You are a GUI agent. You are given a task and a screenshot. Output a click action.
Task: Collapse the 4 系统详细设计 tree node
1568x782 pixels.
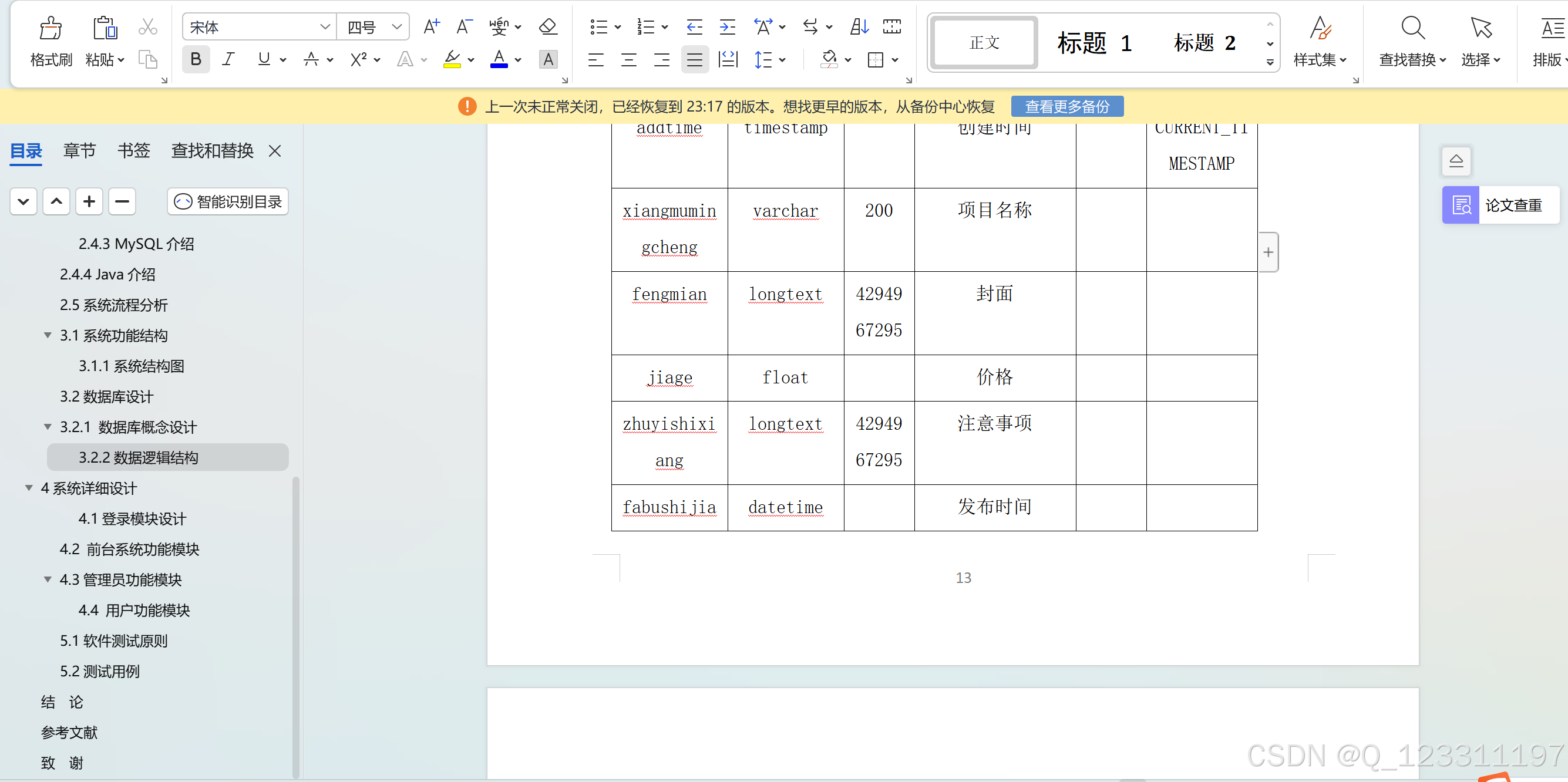click(29, 488)
